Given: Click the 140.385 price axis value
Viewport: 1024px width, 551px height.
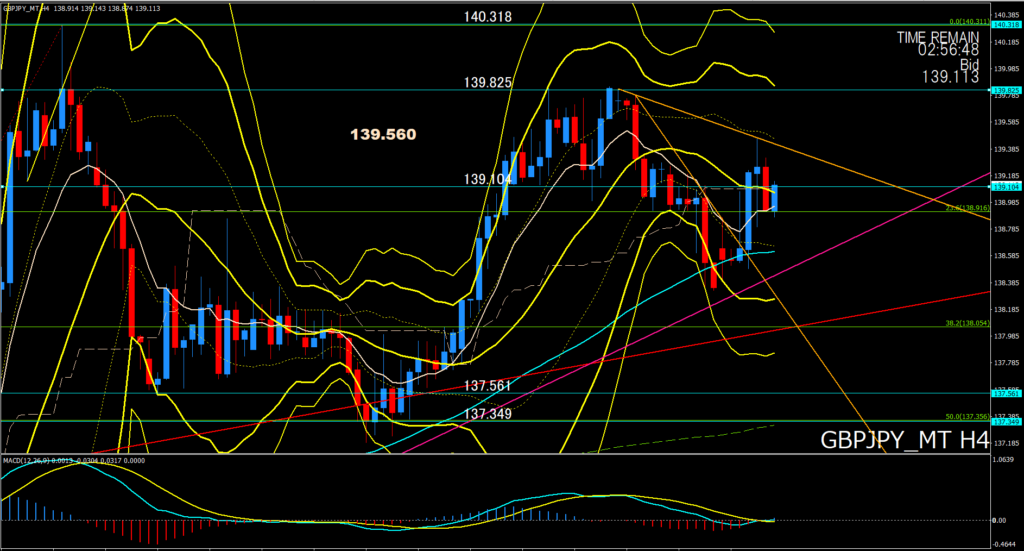Looking at the screenshot, I should click(1007, 14).
